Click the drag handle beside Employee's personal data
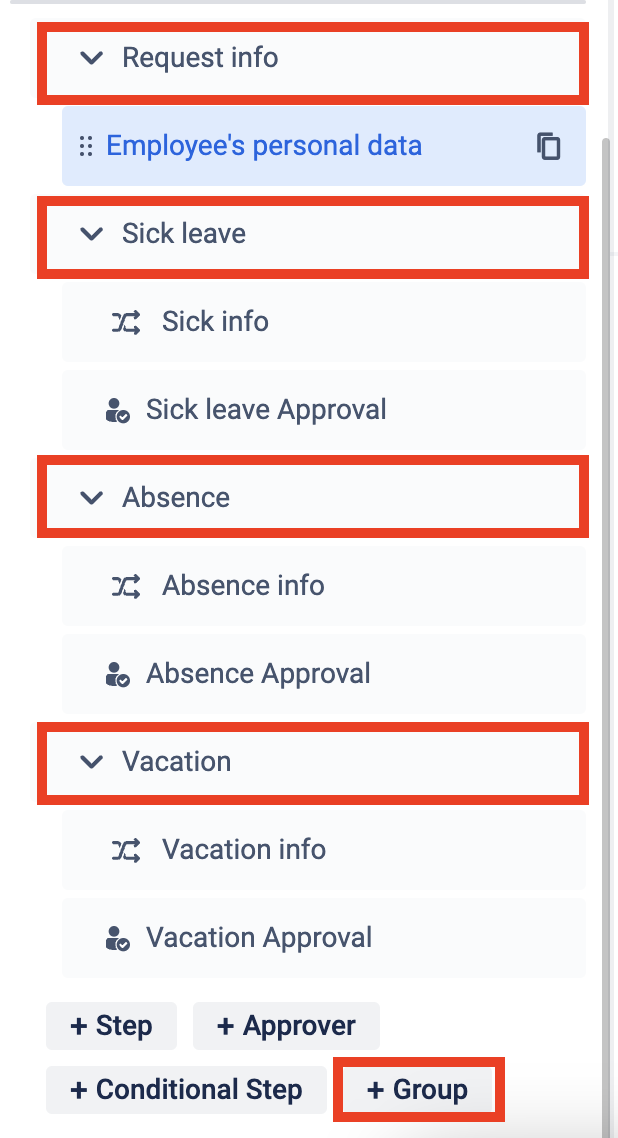 point(86,146)
